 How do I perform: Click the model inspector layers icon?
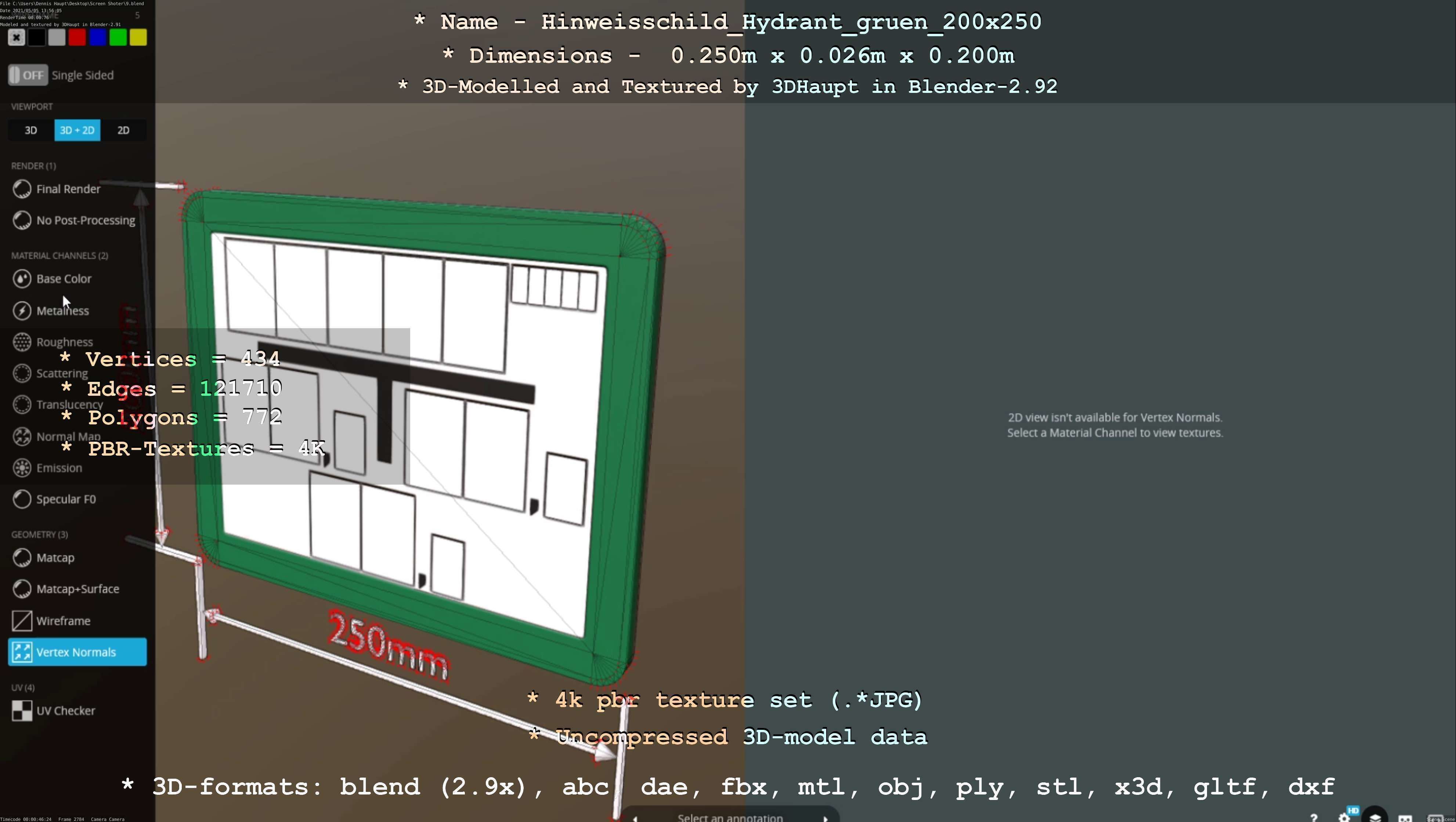click(x=1376, y=817)
